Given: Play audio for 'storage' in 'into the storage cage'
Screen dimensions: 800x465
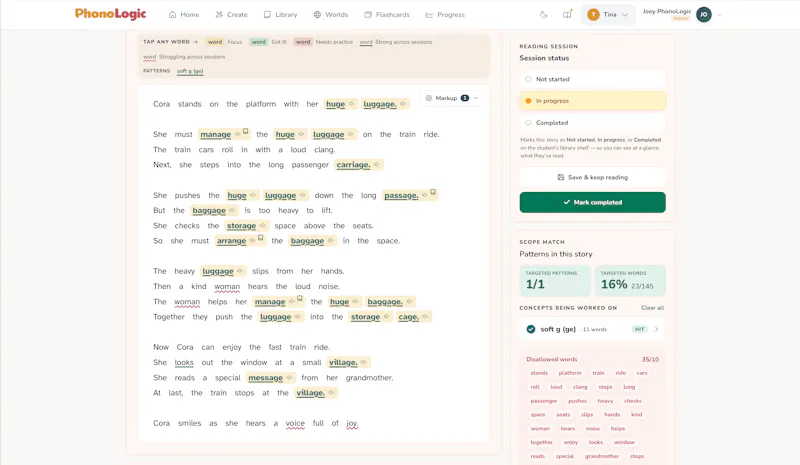Looking at the screenshot, I should click(x=387, y=317).
